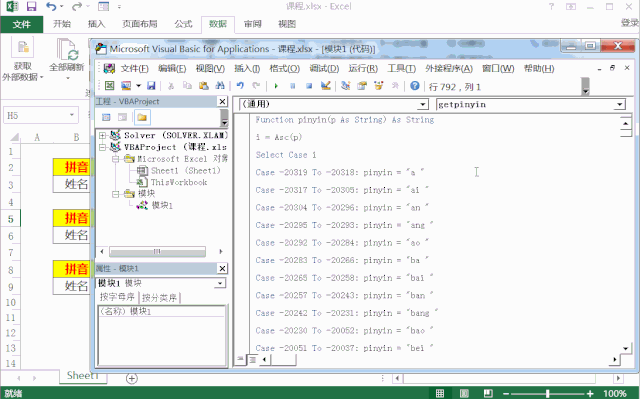Click the View Microsoft Excel toolbar icon
This screenshot has width=640, height=399.
(x=109, y=86)
